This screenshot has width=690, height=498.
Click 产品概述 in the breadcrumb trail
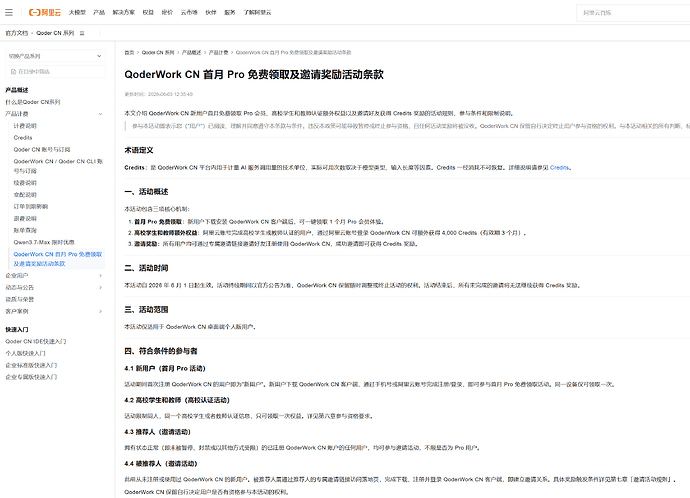(x=191, y=52)
